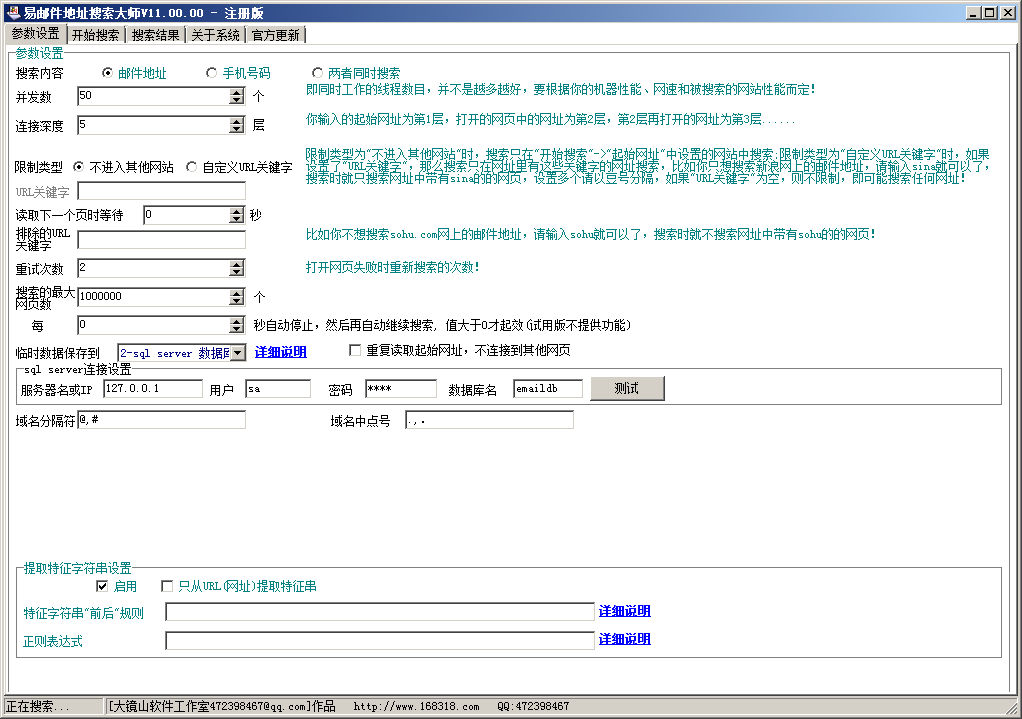Image resolution: width=1022 pixels, height=719 pixels.
Task: Click the 排除的URL关键字 text field
Action: pos(161,240)
